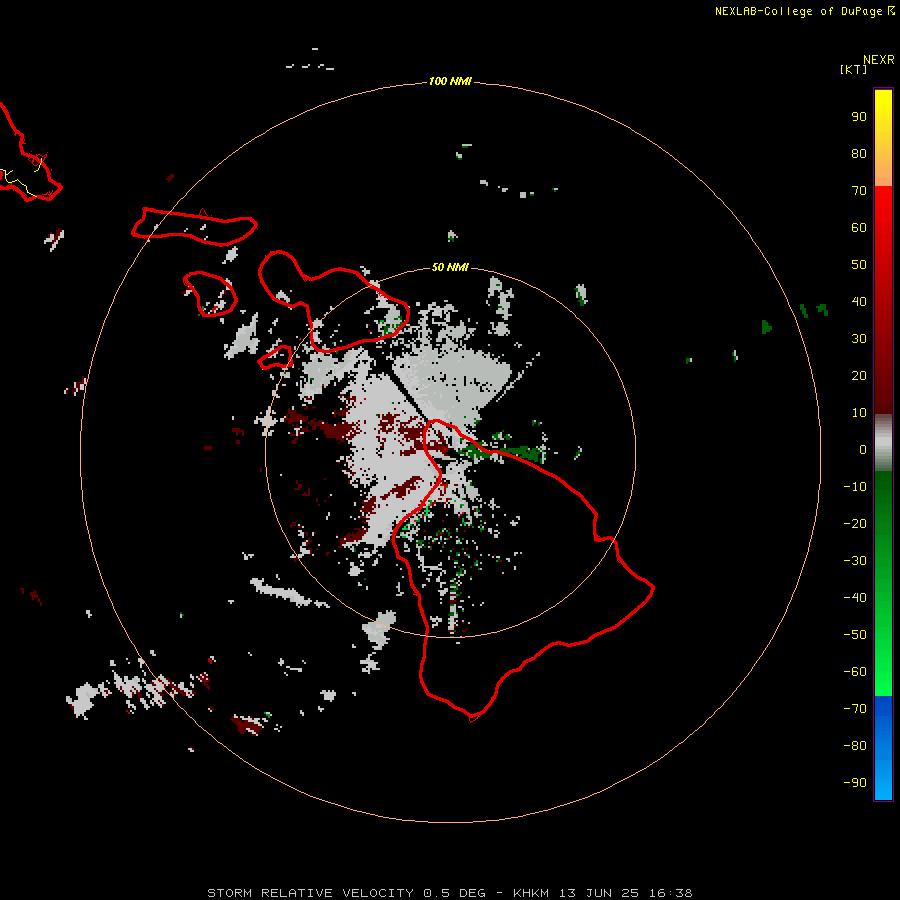Image resolution: width=900 pixels, height=900 pixels.
Task: Click the 50 NMI range ring label
Action: pos(450,267)
